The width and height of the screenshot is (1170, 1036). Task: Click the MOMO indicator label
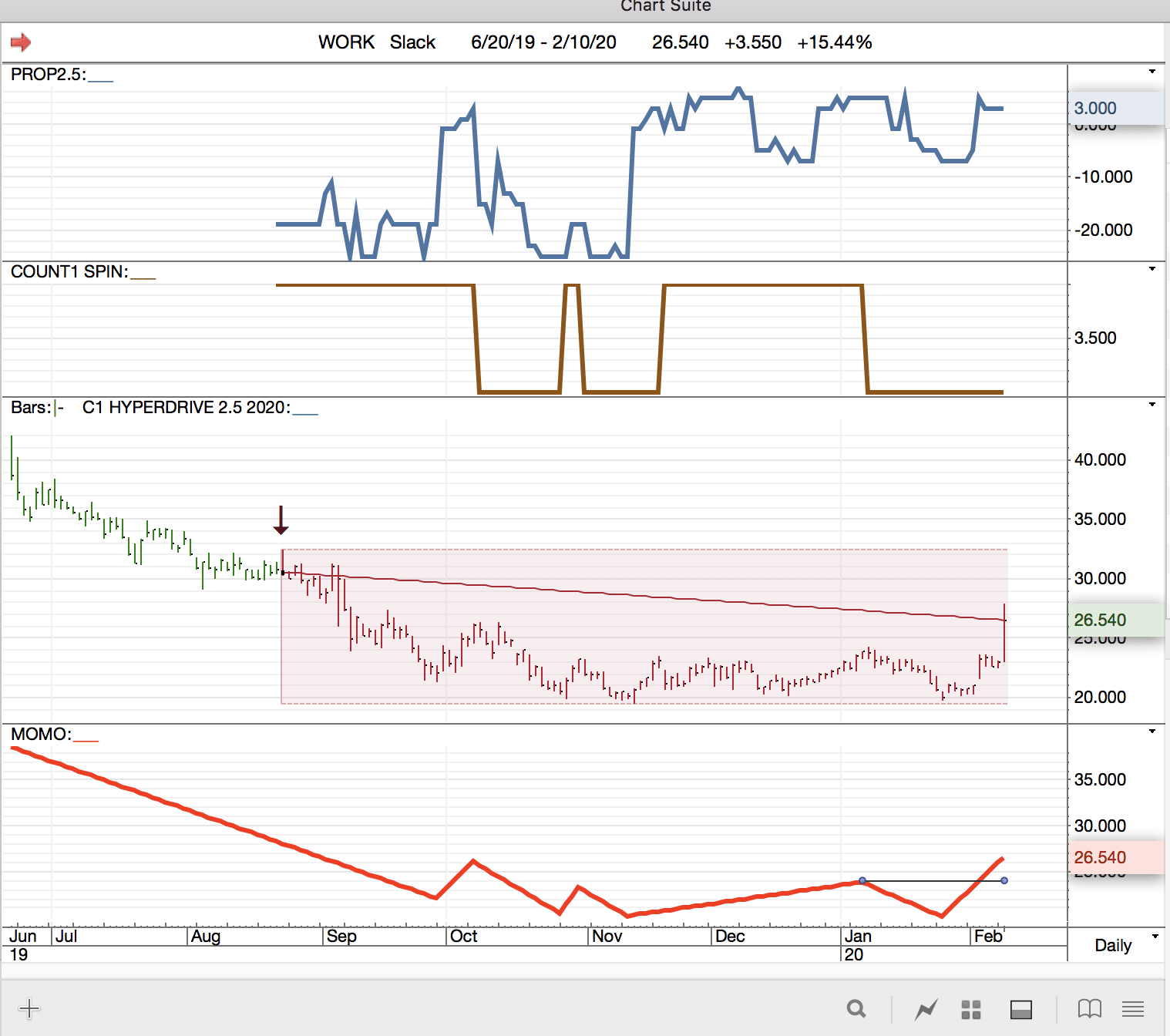point(41,735)
